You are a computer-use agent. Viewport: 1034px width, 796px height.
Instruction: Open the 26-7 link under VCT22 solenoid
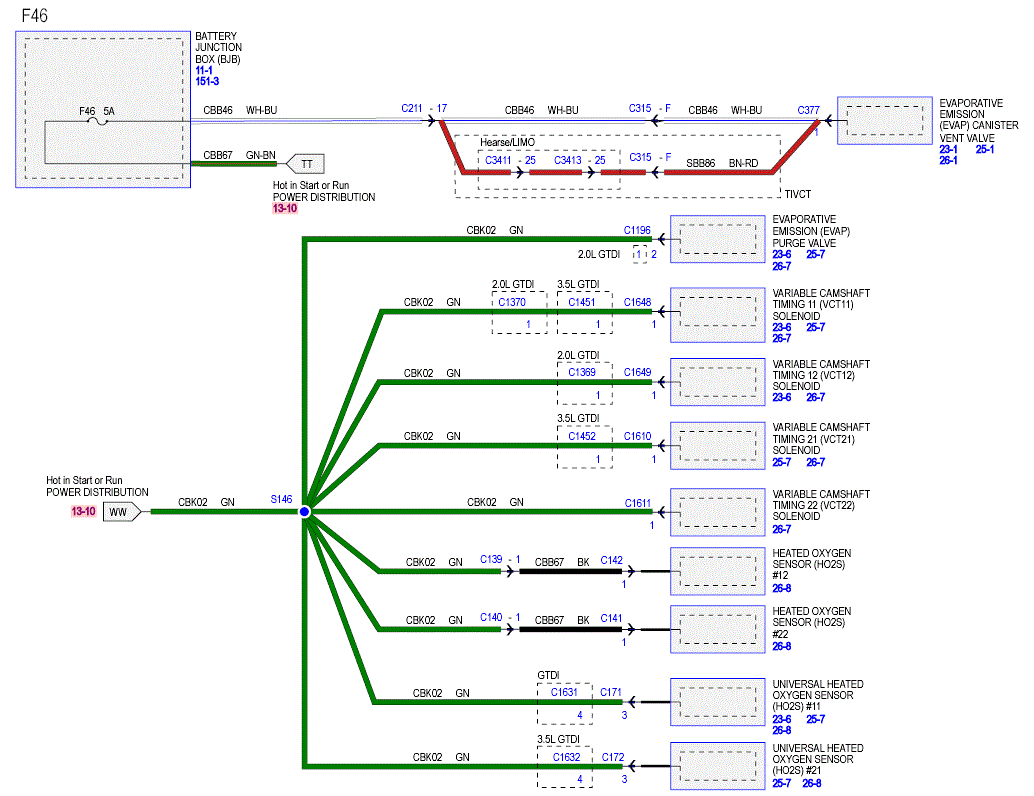(x=781, y=529)
